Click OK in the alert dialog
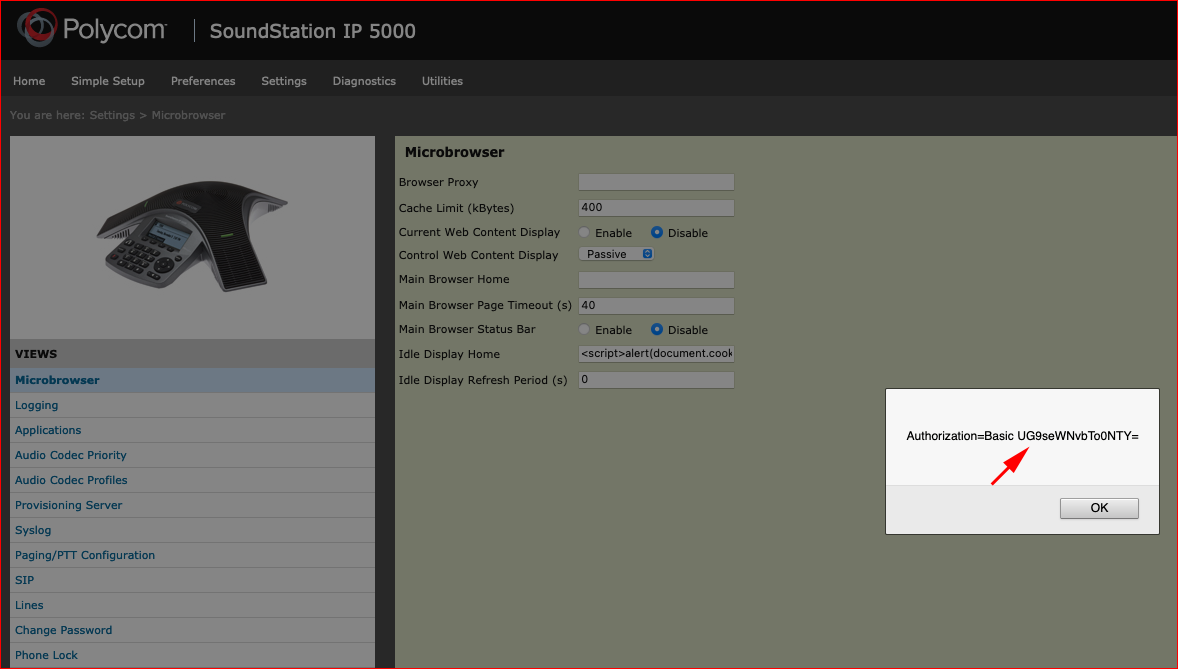 [1099, 508]
